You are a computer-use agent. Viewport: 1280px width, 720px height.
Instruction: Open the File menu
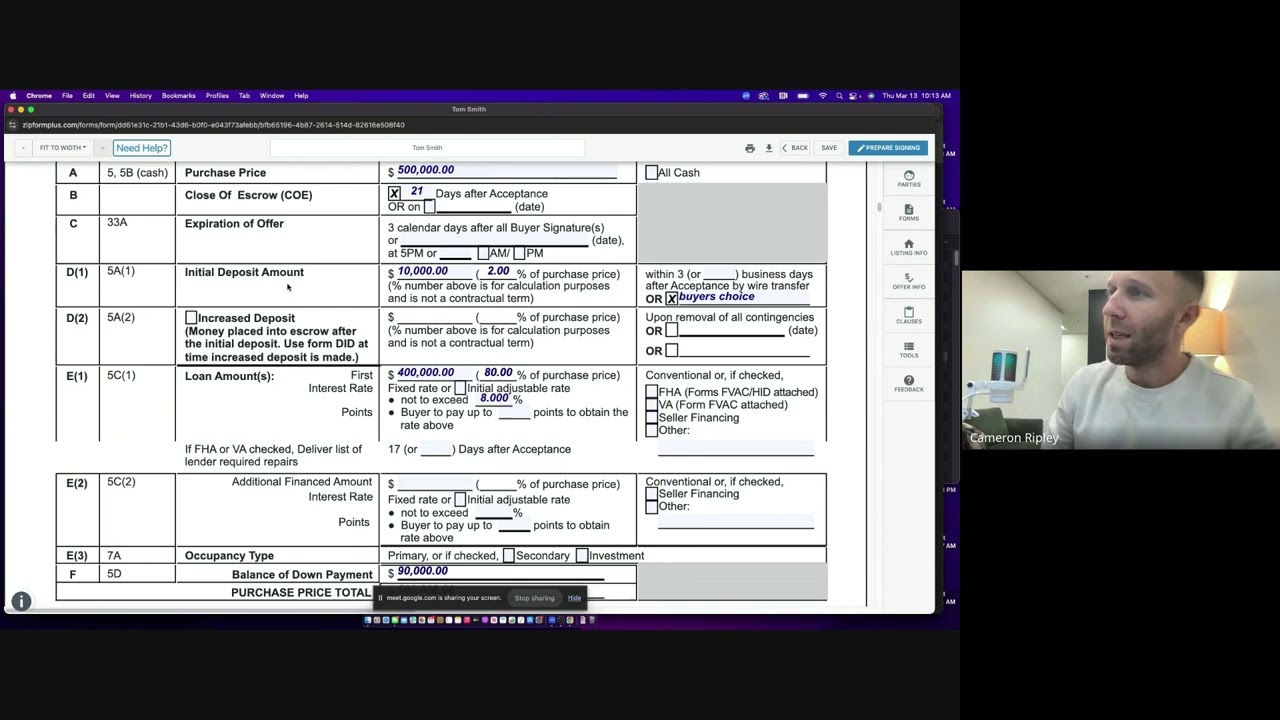coord(67,96)
